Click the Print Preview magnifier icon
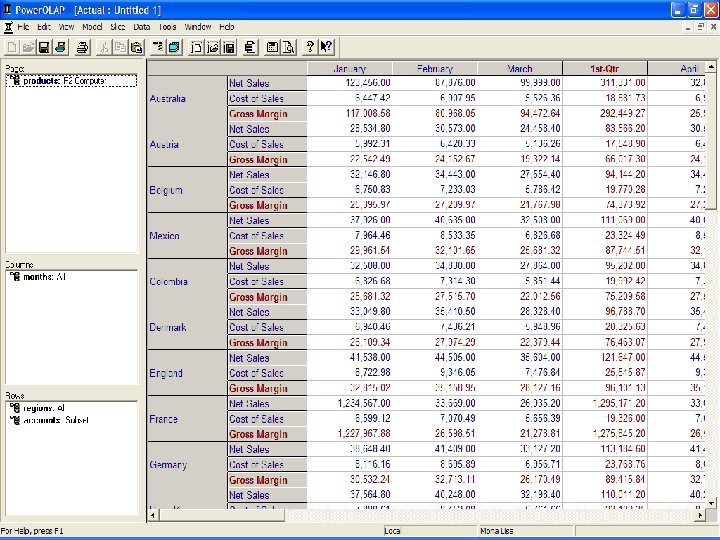720x540 pixels. (288, 47)
